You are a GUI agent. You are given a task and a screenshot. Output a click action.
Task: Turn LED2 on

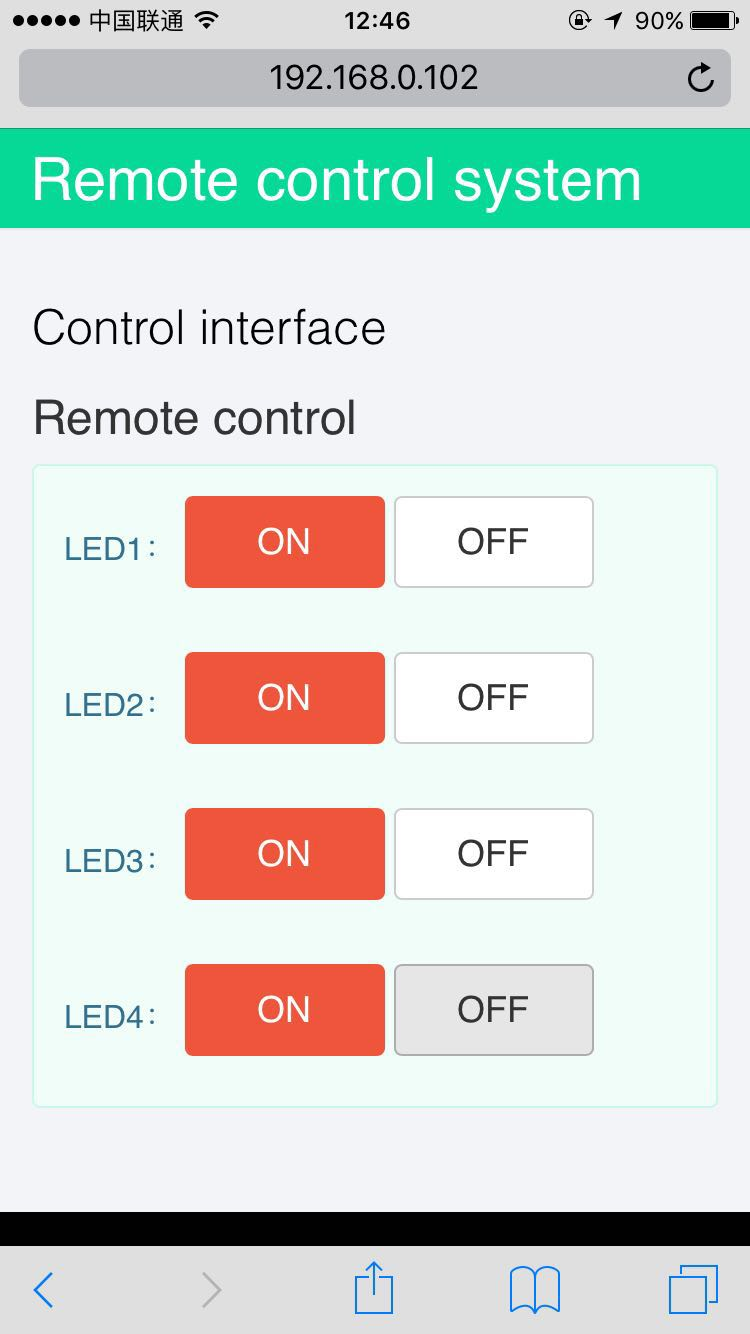click(284, 698)
